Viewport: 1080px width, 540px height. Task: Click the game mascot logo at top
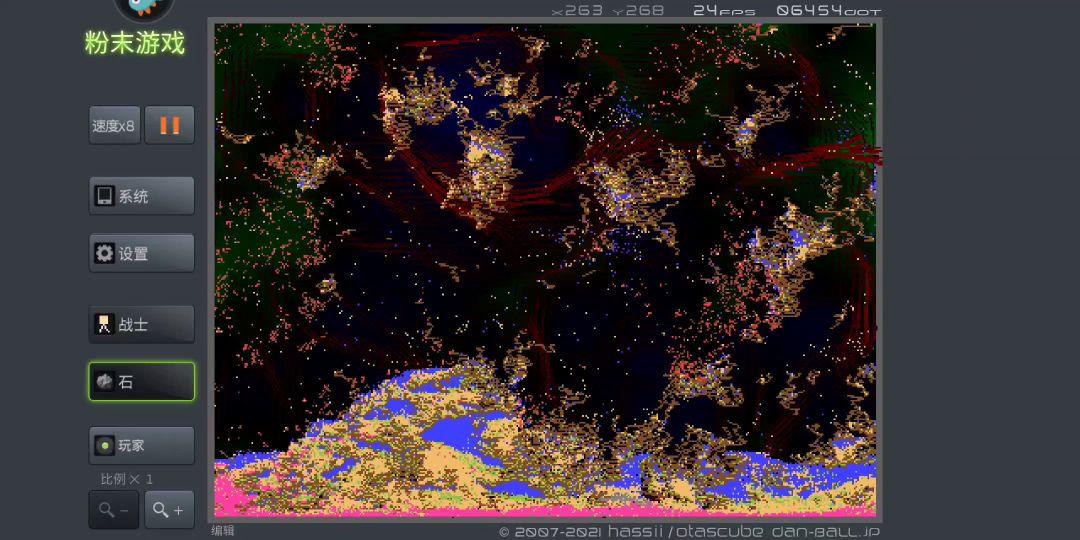[x=143, y=8]
